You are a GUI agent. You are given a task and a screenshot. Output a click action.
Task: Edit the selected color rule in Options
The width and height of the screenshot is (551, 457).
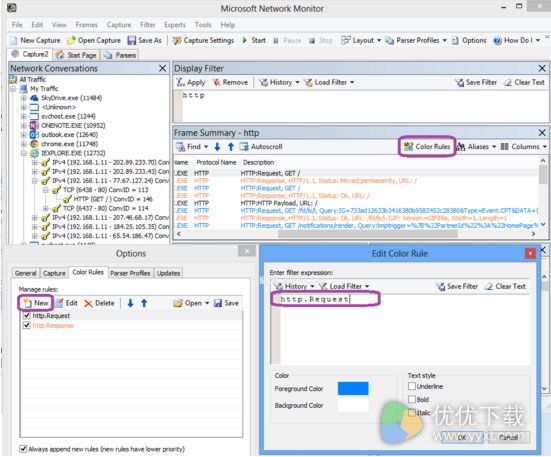(x=66, y=303)
